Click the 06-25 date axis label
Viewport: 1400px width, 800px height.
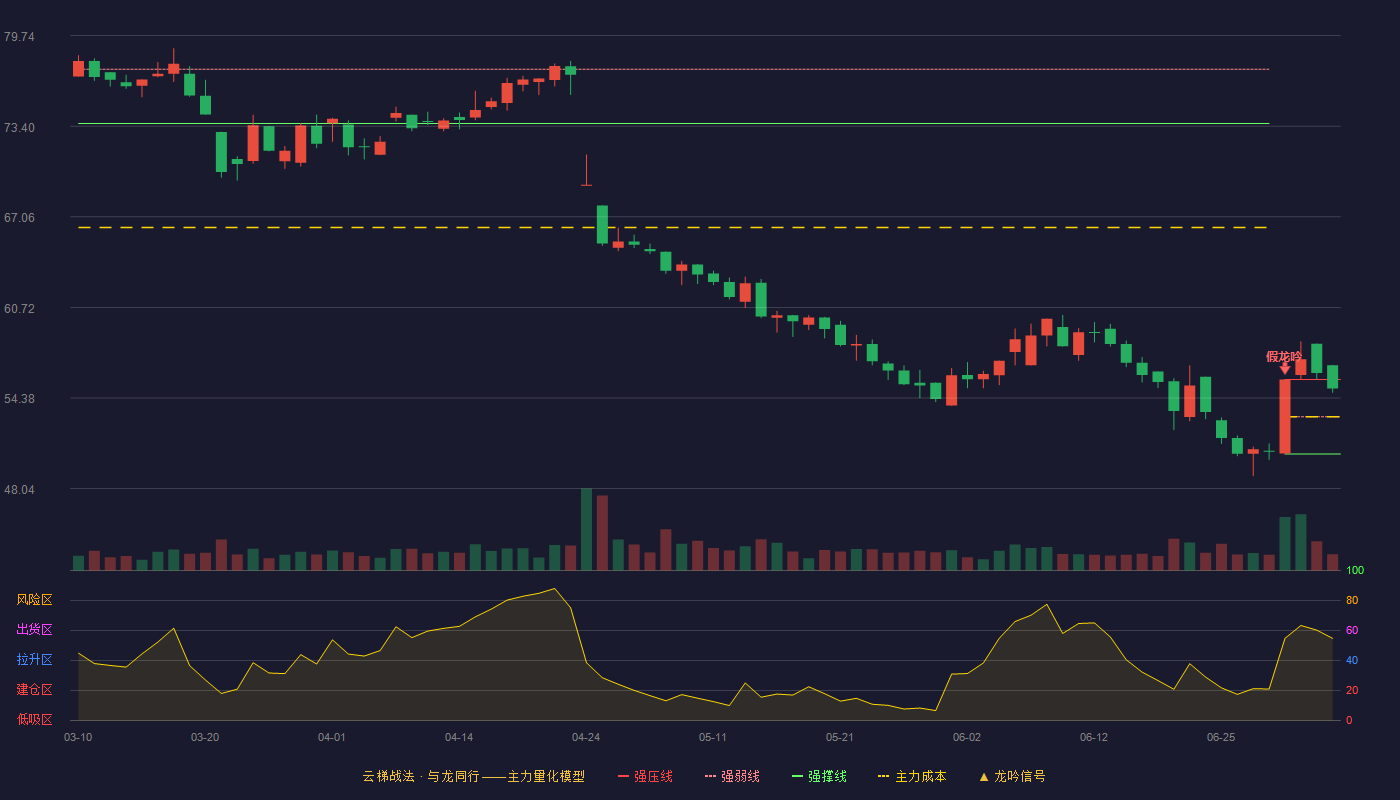[1221, 737]
